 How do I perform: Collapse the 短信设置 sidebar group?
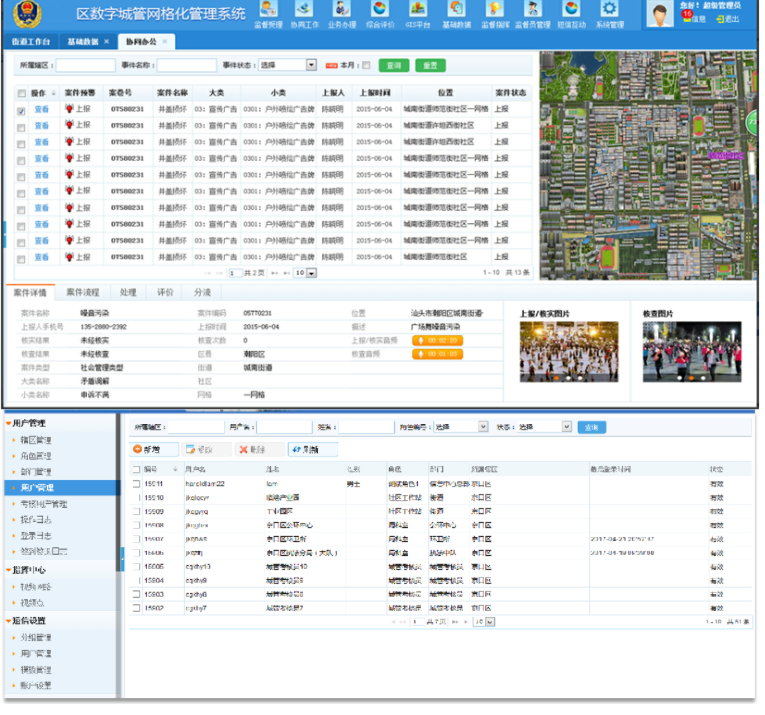8,621
